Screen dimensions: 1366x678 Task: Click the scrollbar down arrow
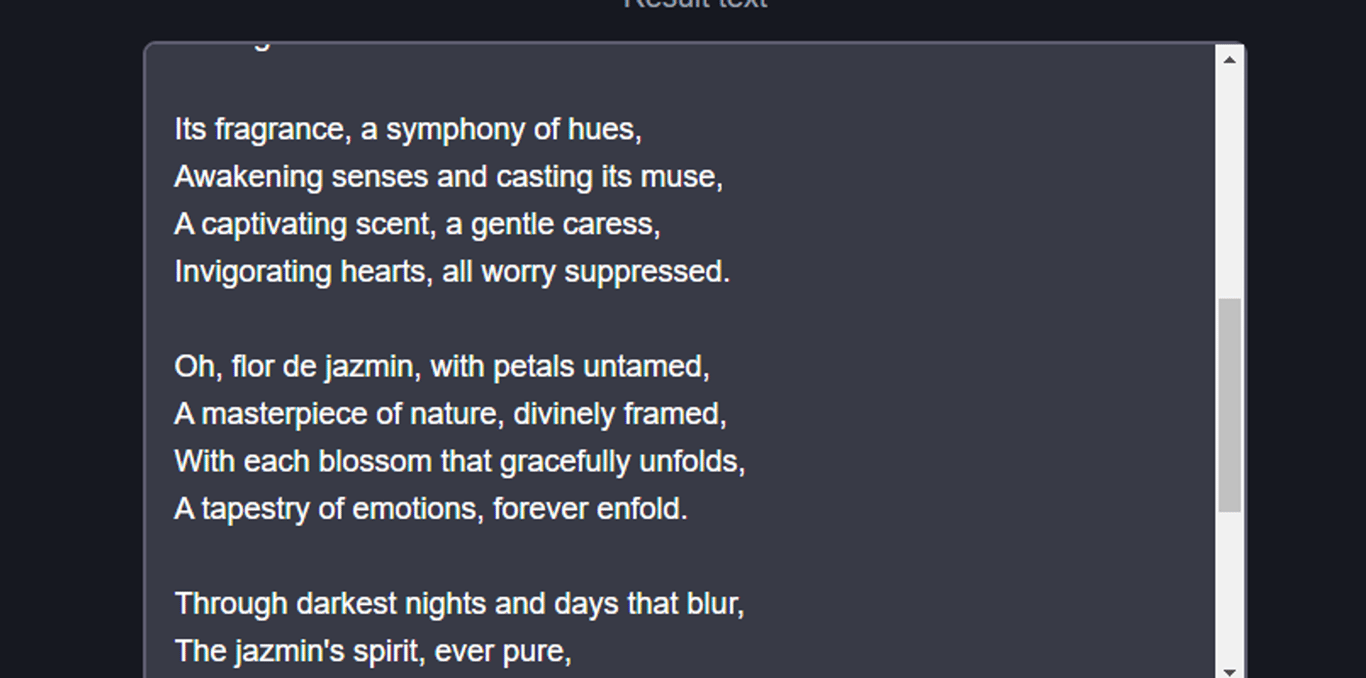(x=1229, y=670)
